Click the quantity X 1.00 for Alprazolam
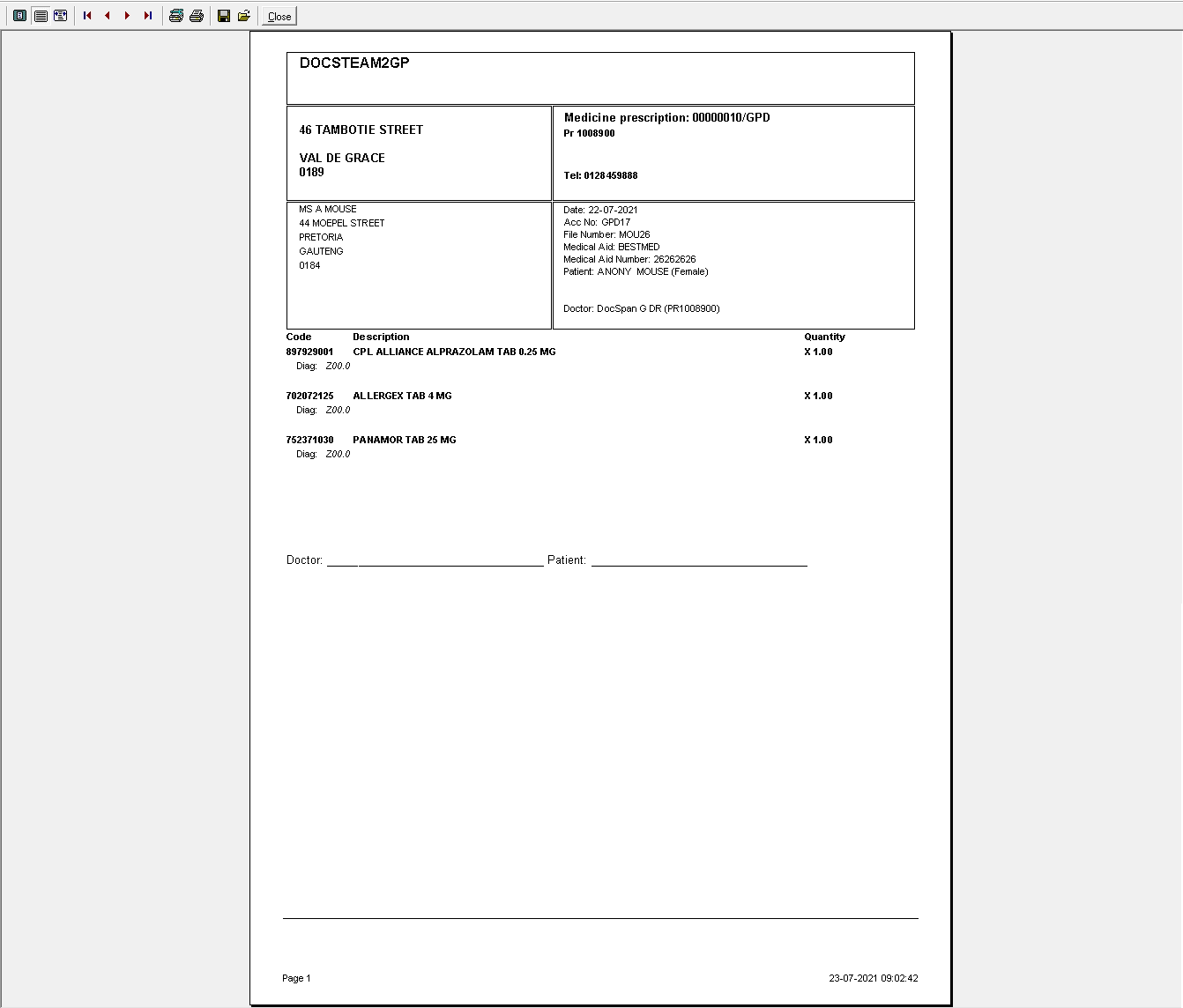This screenshot has width=1183, height=1008. click(x=818, y=352)
